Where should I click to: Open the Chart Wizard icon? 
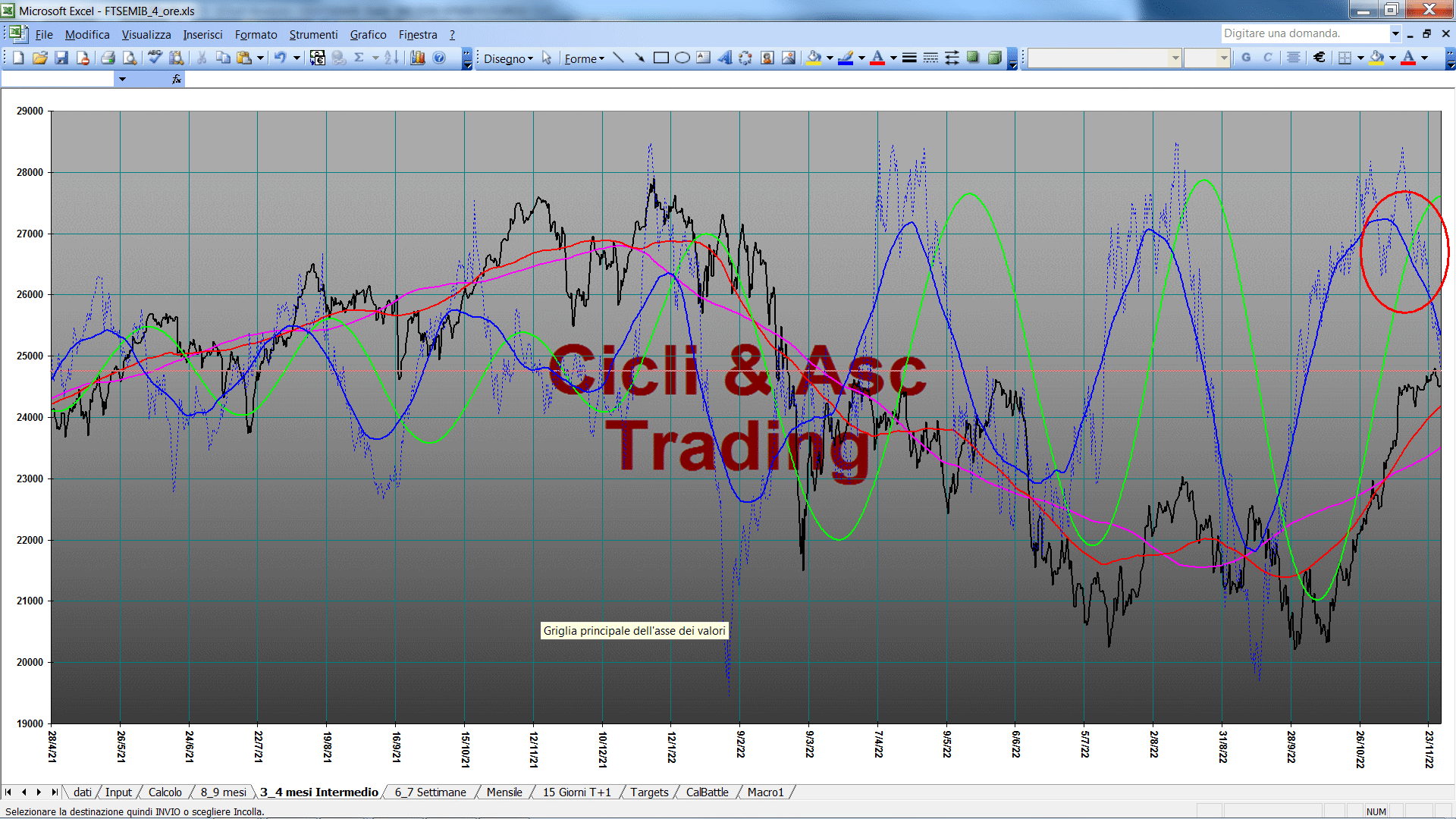click(x=417, y=58)
